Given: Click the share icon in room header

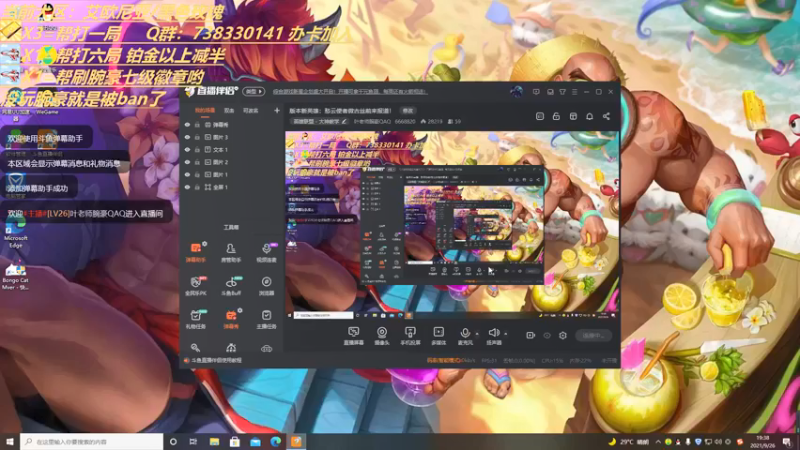Looking at the screenshot, I should point(606,116).
